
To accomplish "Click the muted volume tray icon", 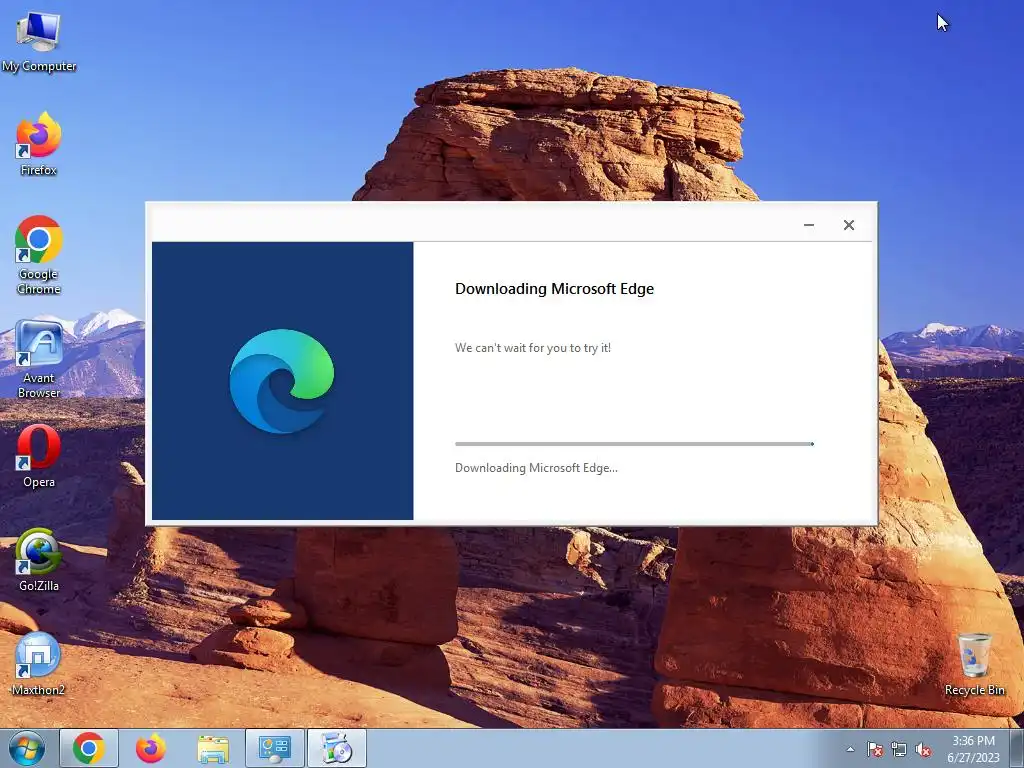I will 923,749.
